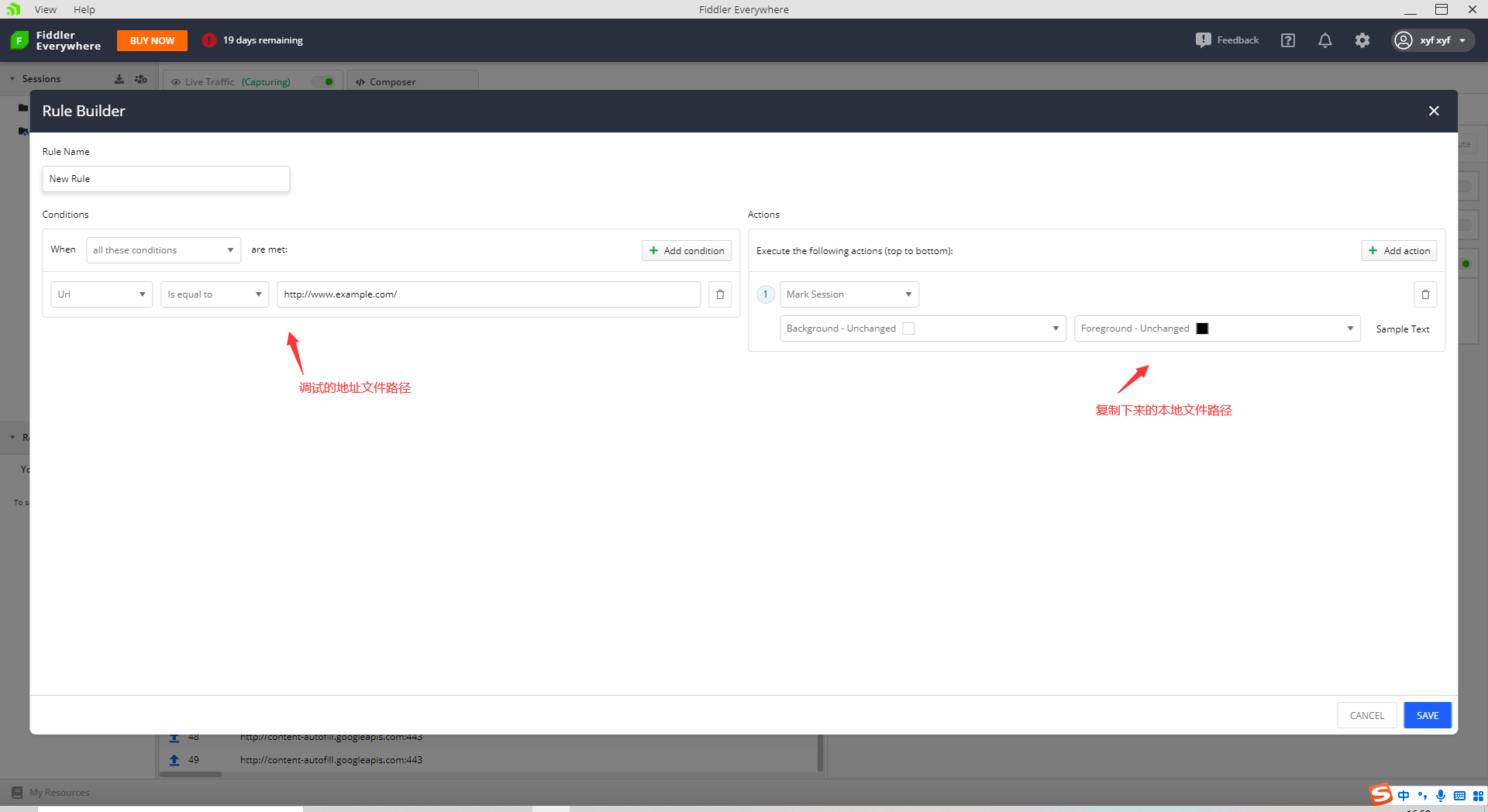Click the Sample Text preview
Image resolution: width=1488 pixels, height=812 pixels.
(x=1403, y=329)
